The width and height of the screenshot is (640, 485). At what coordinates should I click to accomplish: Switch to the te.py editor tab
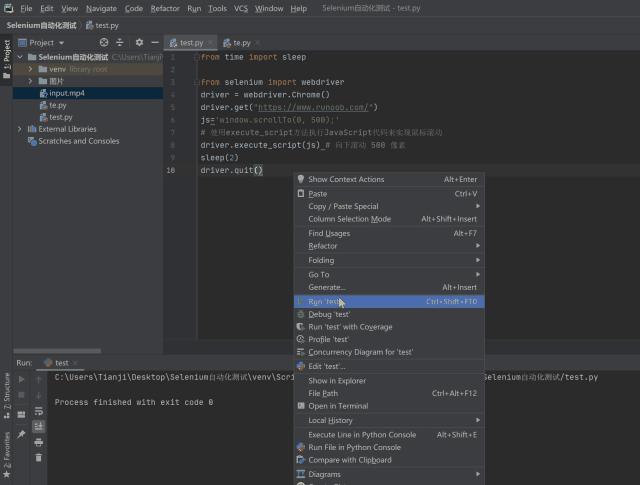[x=241, y=43]
